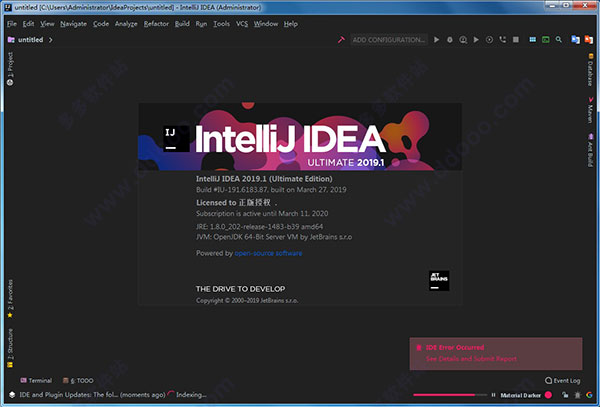Screen dimensions: 600x407
Task: Open Project Structure grid icon
Action: tap(533, 40)
